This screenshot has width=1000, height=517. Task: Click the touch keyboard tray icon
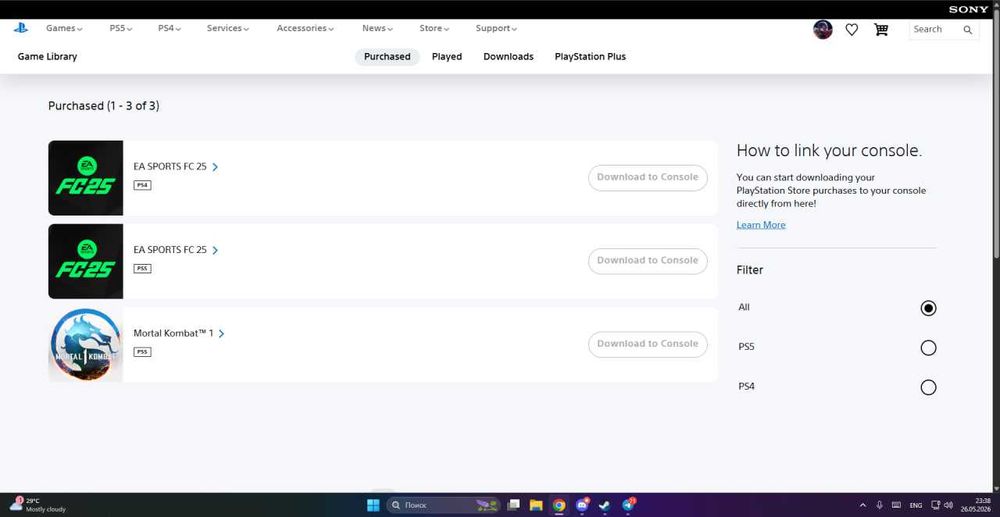coord(896,505)
